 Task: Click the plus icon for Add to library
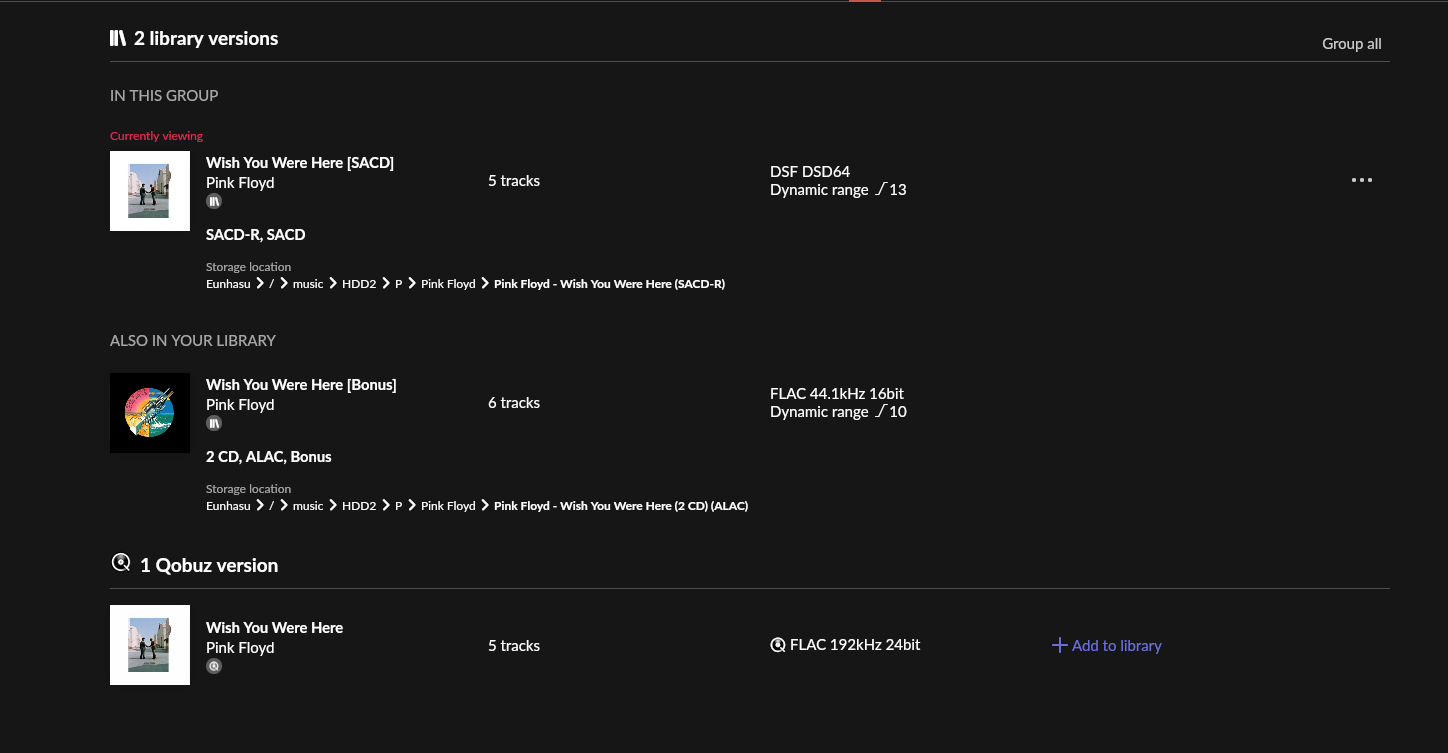point(1060,646)
